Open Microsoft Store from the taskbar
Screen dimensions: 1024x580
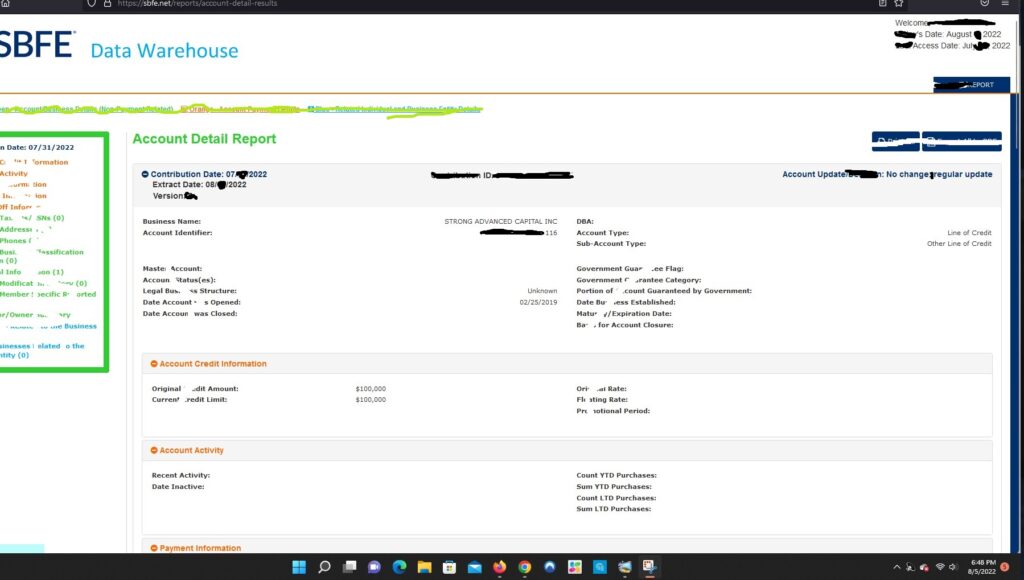pyautogui.click(x=449, y=566)
